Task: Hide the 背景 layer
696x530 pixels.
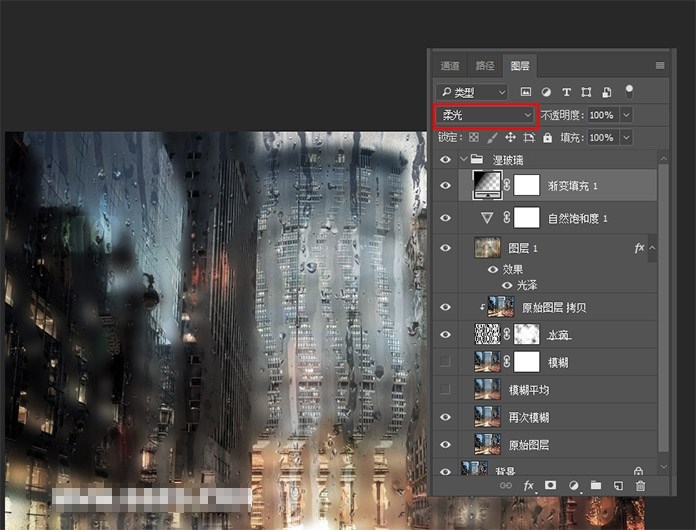Action: [445, 471]
